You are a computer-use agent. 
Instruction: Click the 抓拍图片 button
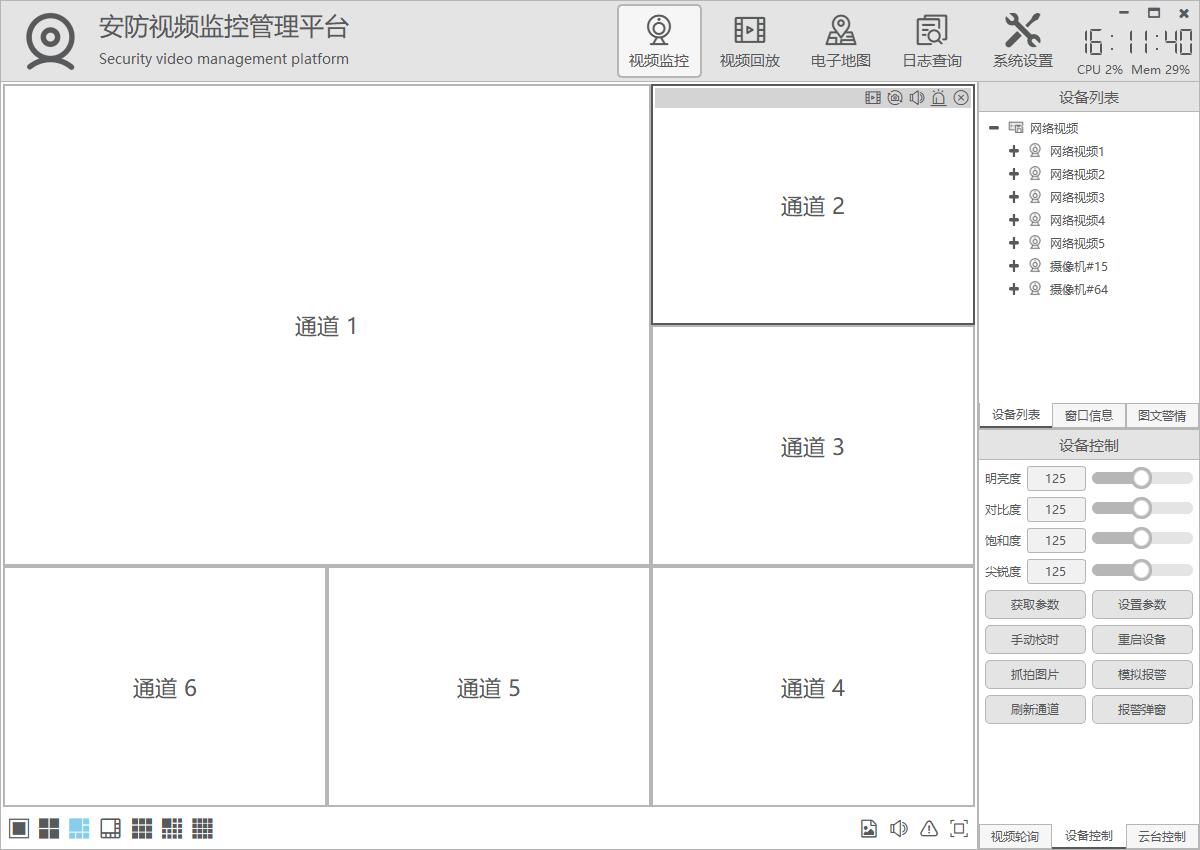click(x=1034, y=674)
